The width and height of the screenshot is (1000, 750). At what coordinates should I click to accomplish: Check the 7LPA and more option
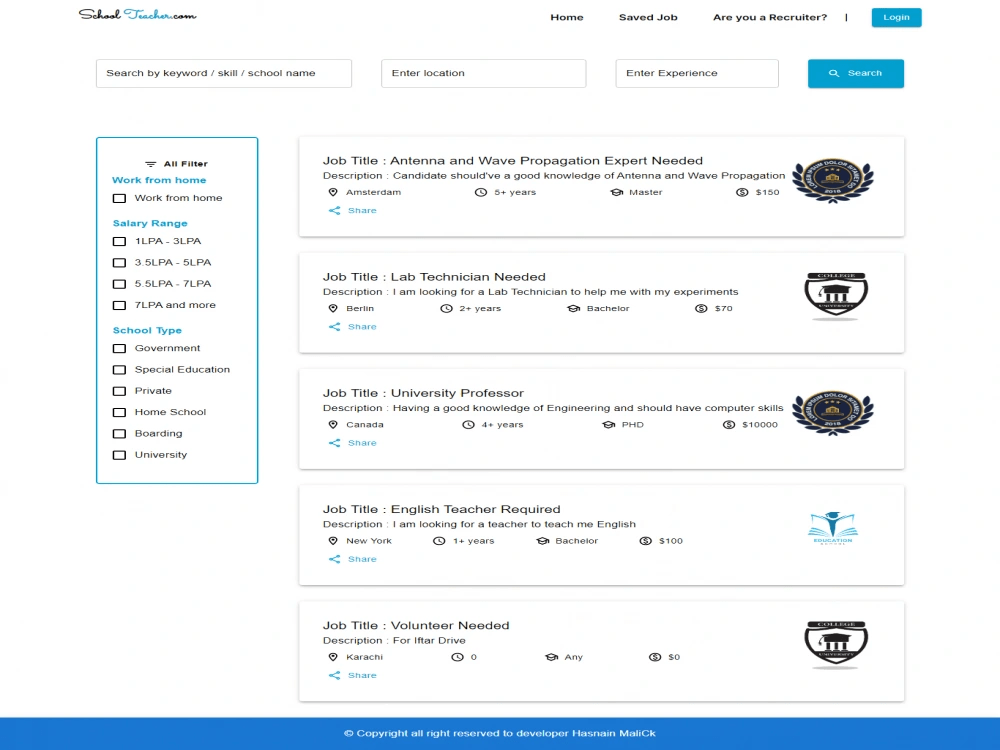[119, 305]
